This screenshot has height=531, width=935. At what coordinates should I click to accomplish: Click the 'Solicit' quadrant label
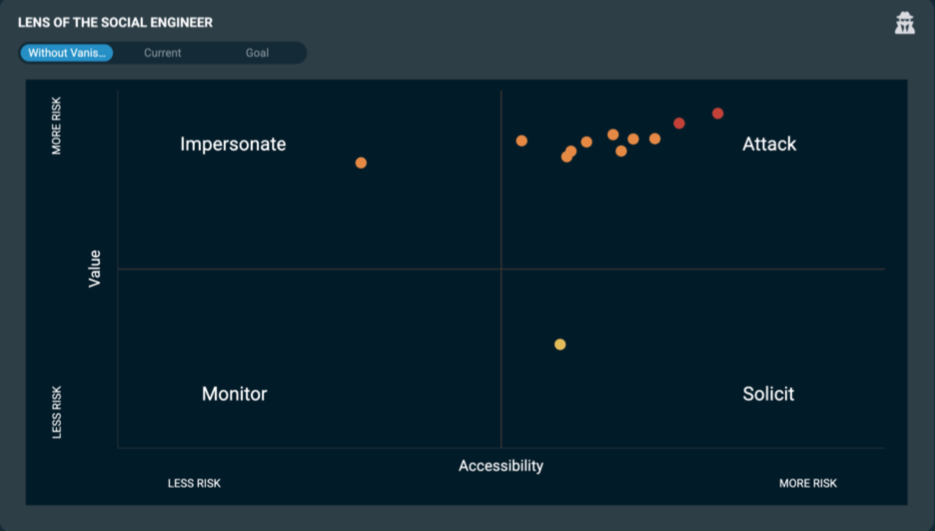click(768, 394)
